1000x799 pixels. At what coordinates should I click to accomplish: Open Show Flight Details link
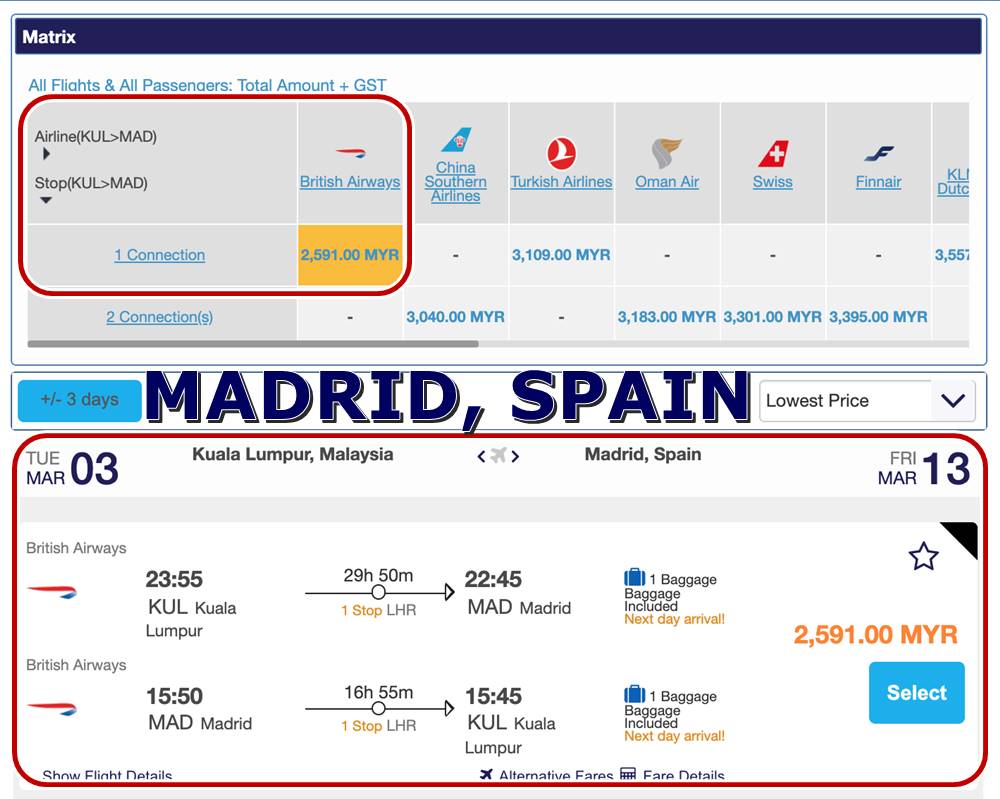(x=107, y=775)
